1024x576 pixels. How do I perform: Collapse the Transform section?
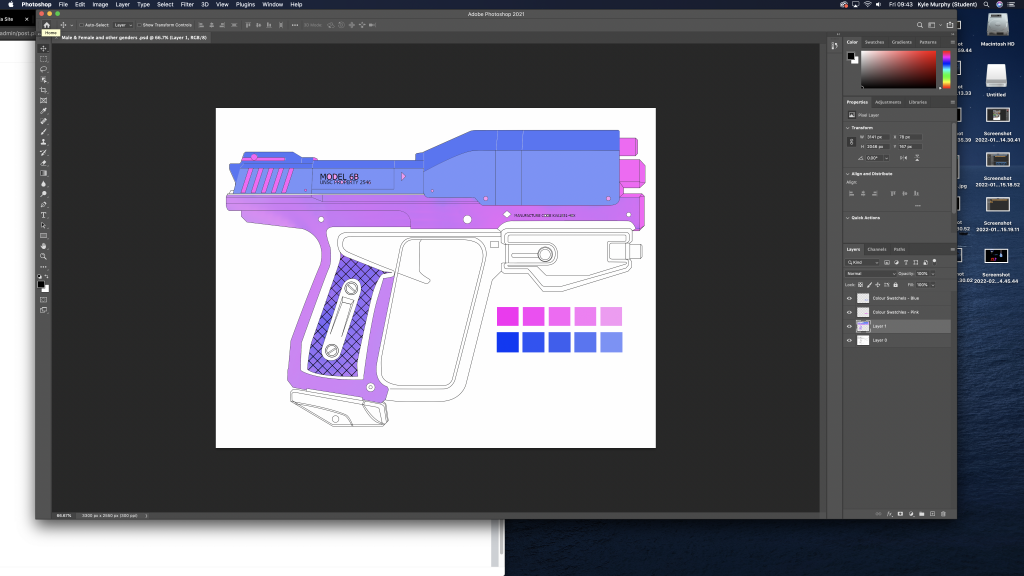[848, 128]
